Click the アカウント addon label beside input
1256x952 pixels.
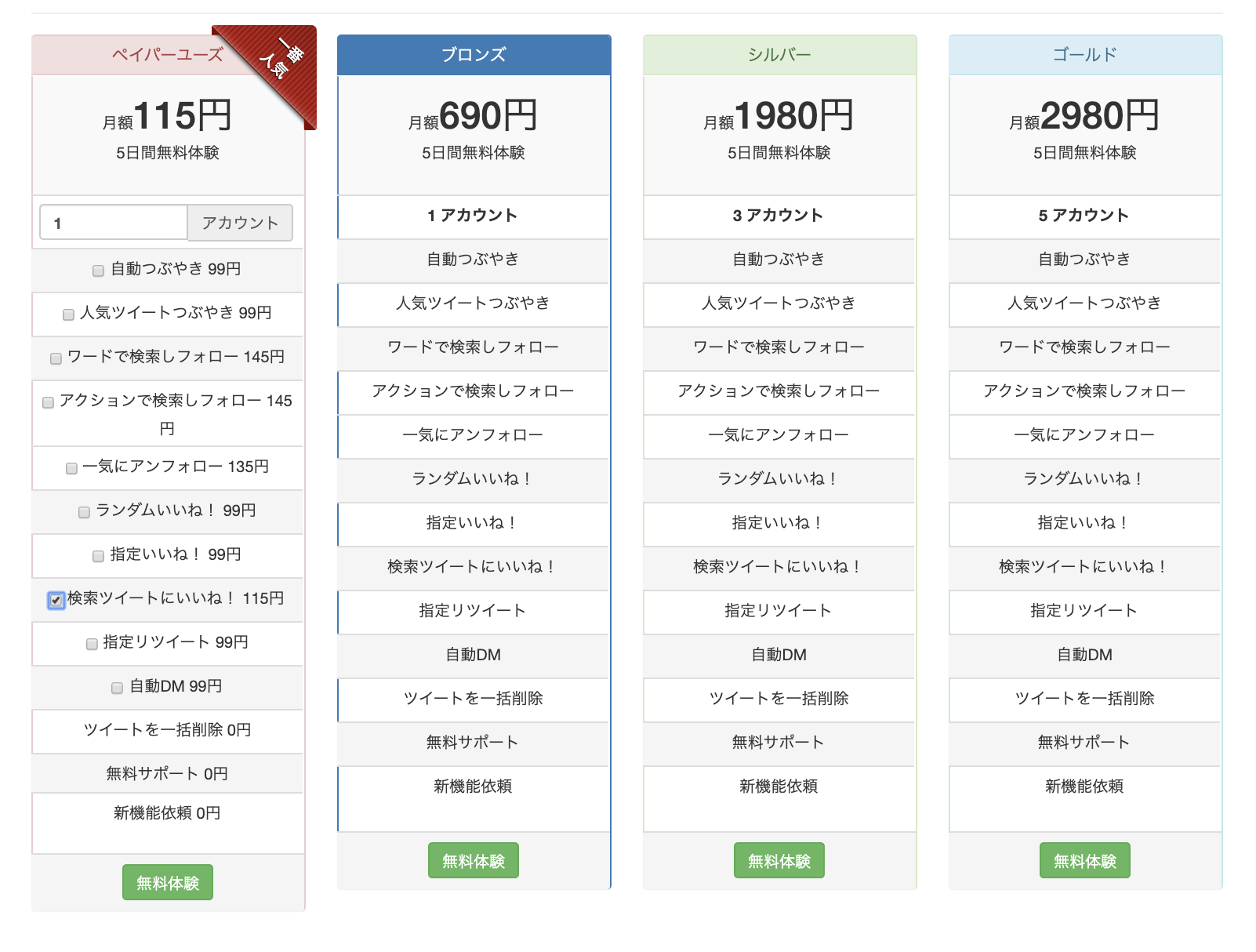click(240, 223)
